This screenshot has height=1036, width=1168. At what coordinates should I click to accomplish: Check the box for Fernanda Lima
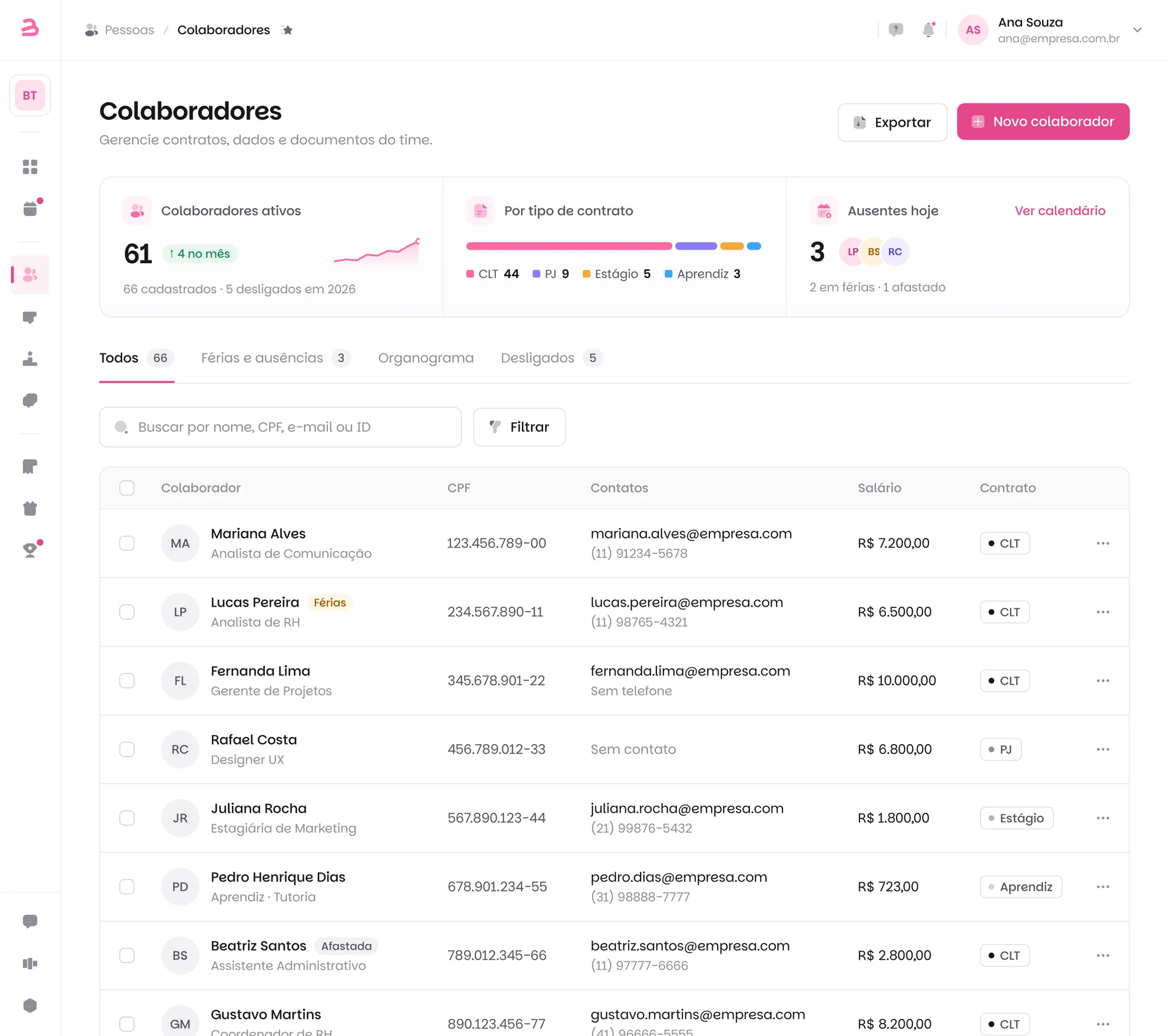coord(127,680)
